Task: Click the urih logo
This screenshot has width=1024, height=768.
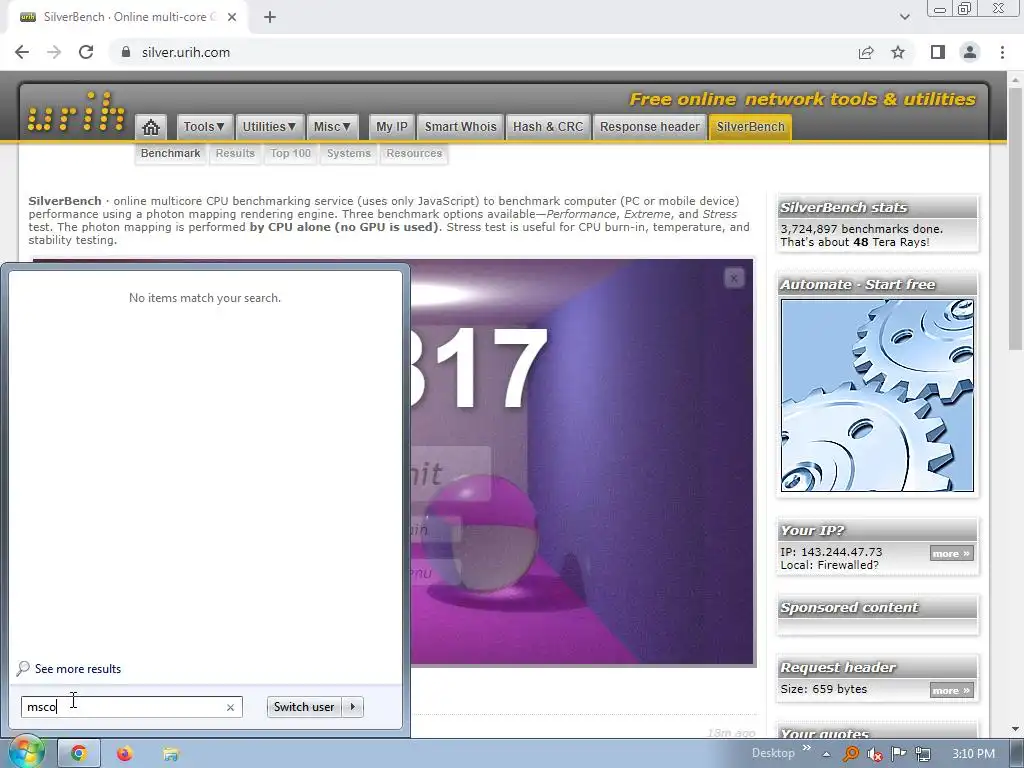Action: (x=76, y=112)
